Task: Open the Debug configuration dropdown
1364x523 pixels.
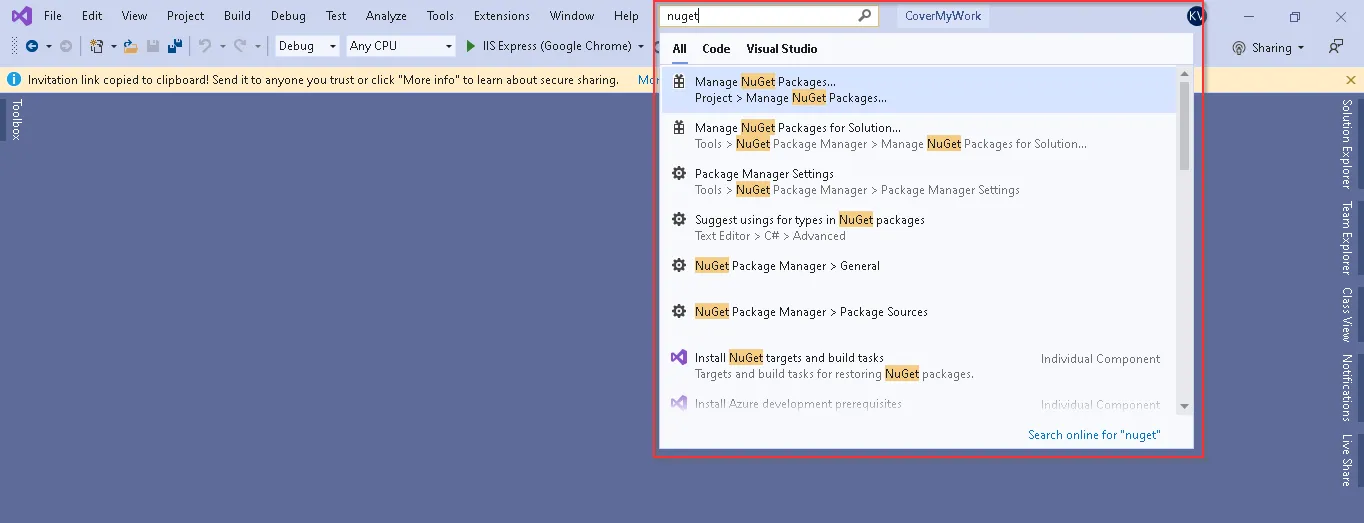Action: click(308, 46)
